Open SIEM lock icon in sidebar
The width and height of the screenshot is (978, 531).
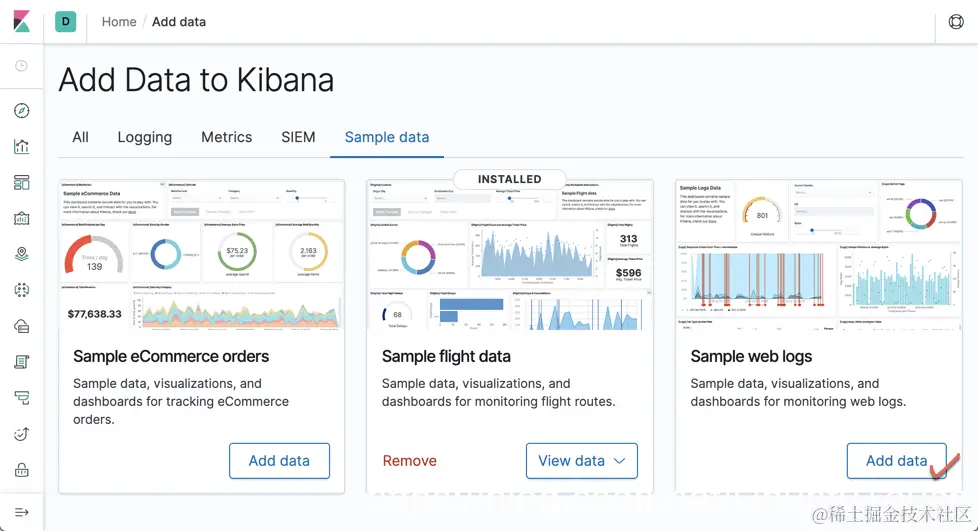(21, 470)
